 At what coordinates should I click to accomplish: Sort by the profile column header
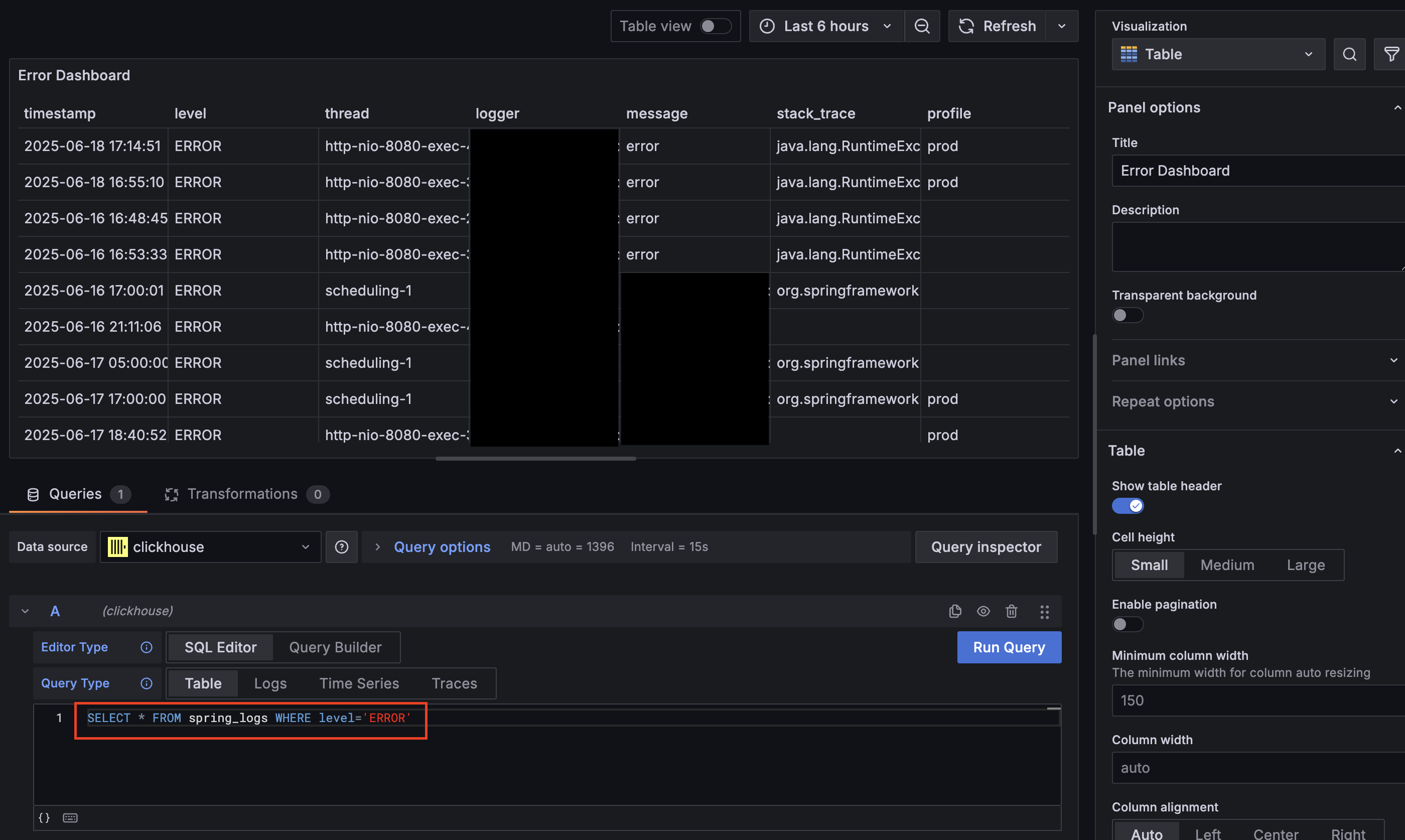coord(949,113)
